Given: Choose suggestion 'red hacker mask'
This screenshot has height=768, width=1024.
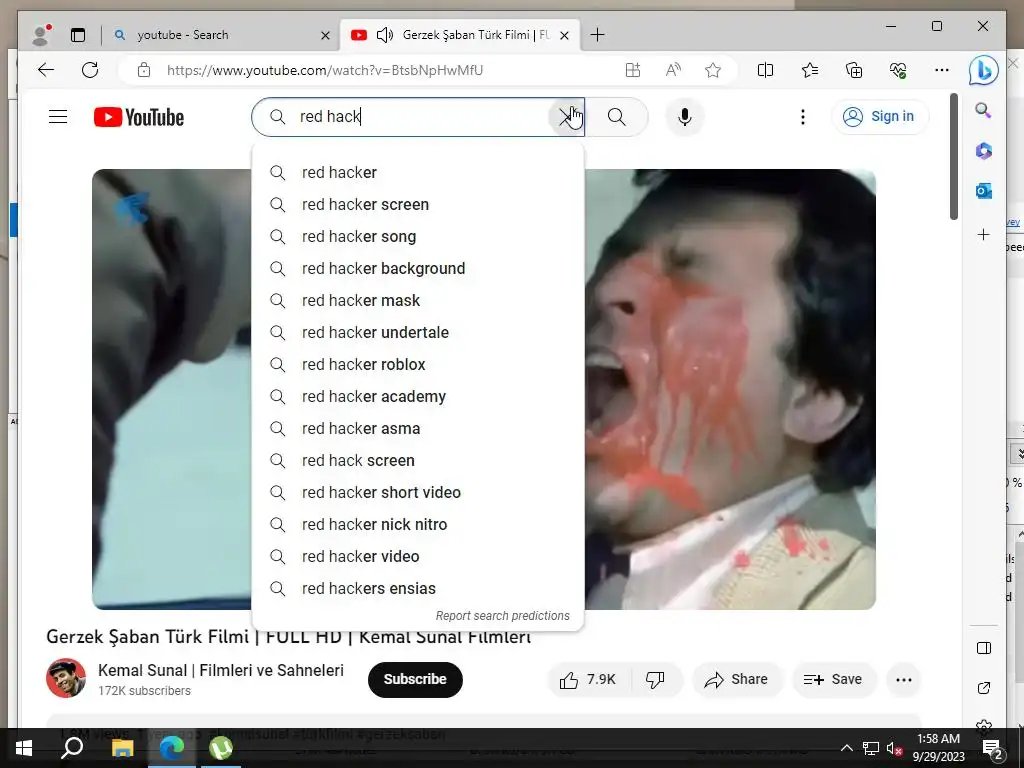Looking at the screenshot, I should [x=418, y=300].
